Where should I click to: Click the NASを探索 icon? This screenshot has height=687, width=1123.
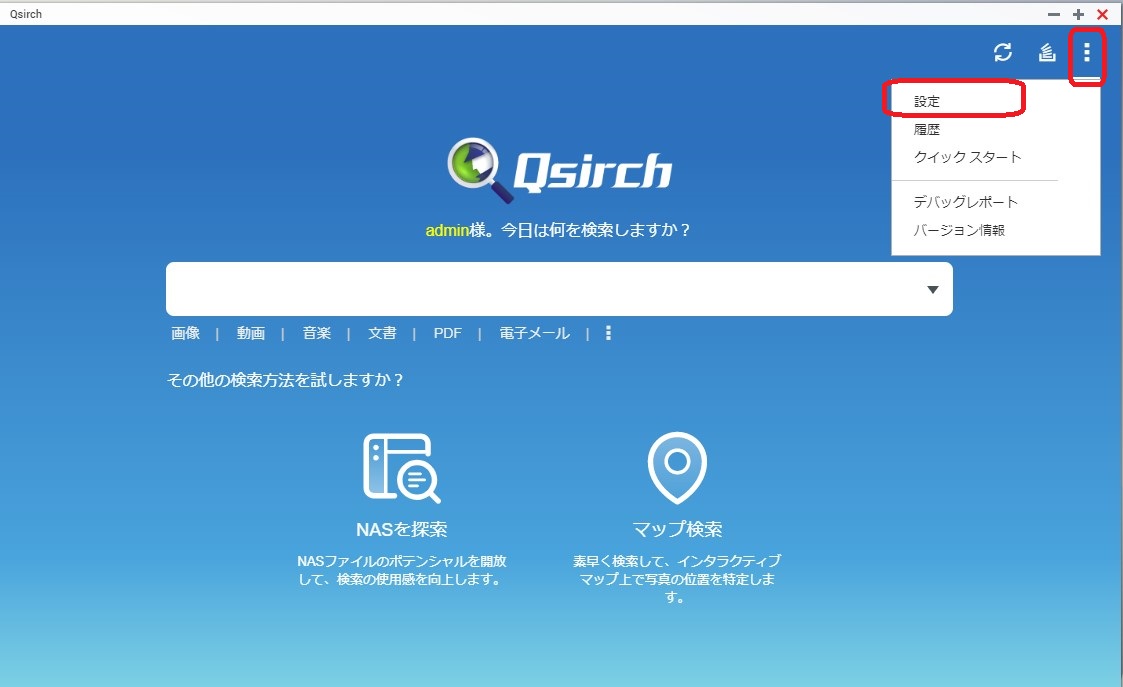pyautogui.click(x=401, y=468)
